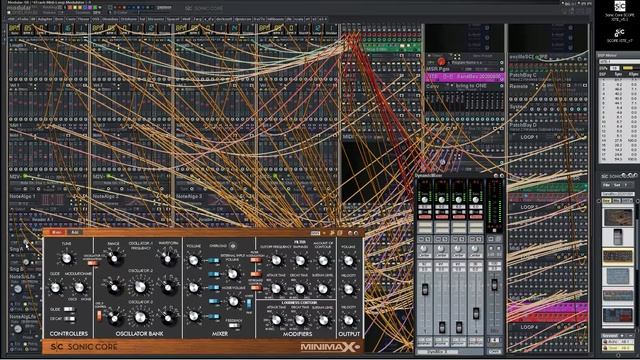The image size is (640, 360).
Task: Click the Glide knob in Minimax Controllers
Action: pyautogui.click(x=55, y=288)
